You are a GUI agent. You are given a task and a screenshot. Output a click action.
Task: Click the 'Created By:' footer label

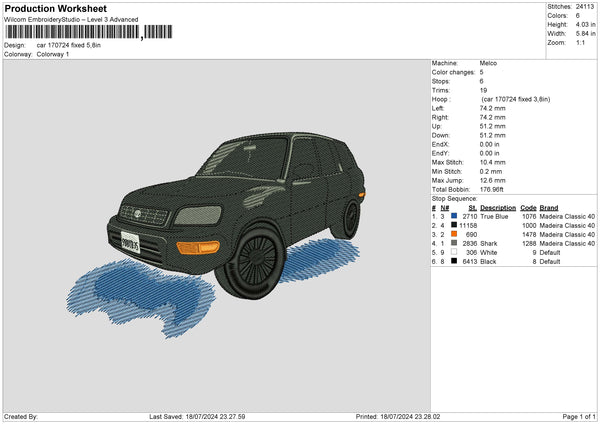point(21,416)
